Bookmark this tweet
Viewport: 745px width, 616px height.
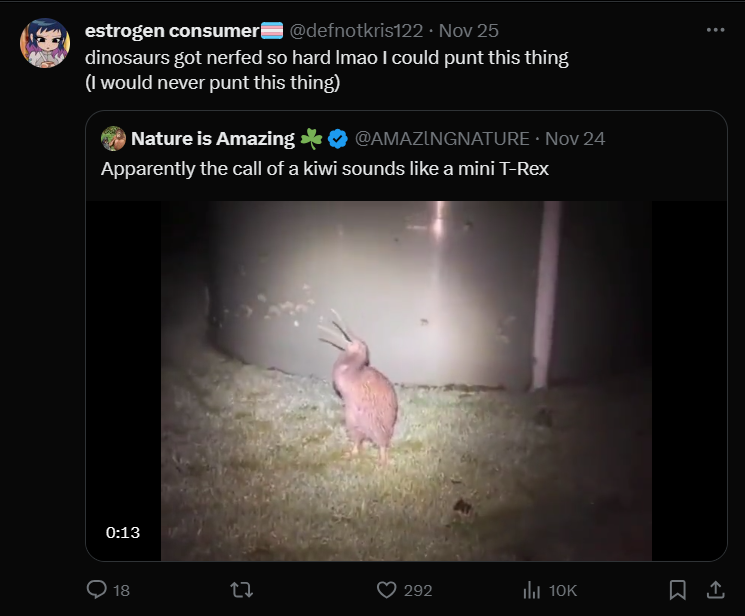tap(677, 590)
